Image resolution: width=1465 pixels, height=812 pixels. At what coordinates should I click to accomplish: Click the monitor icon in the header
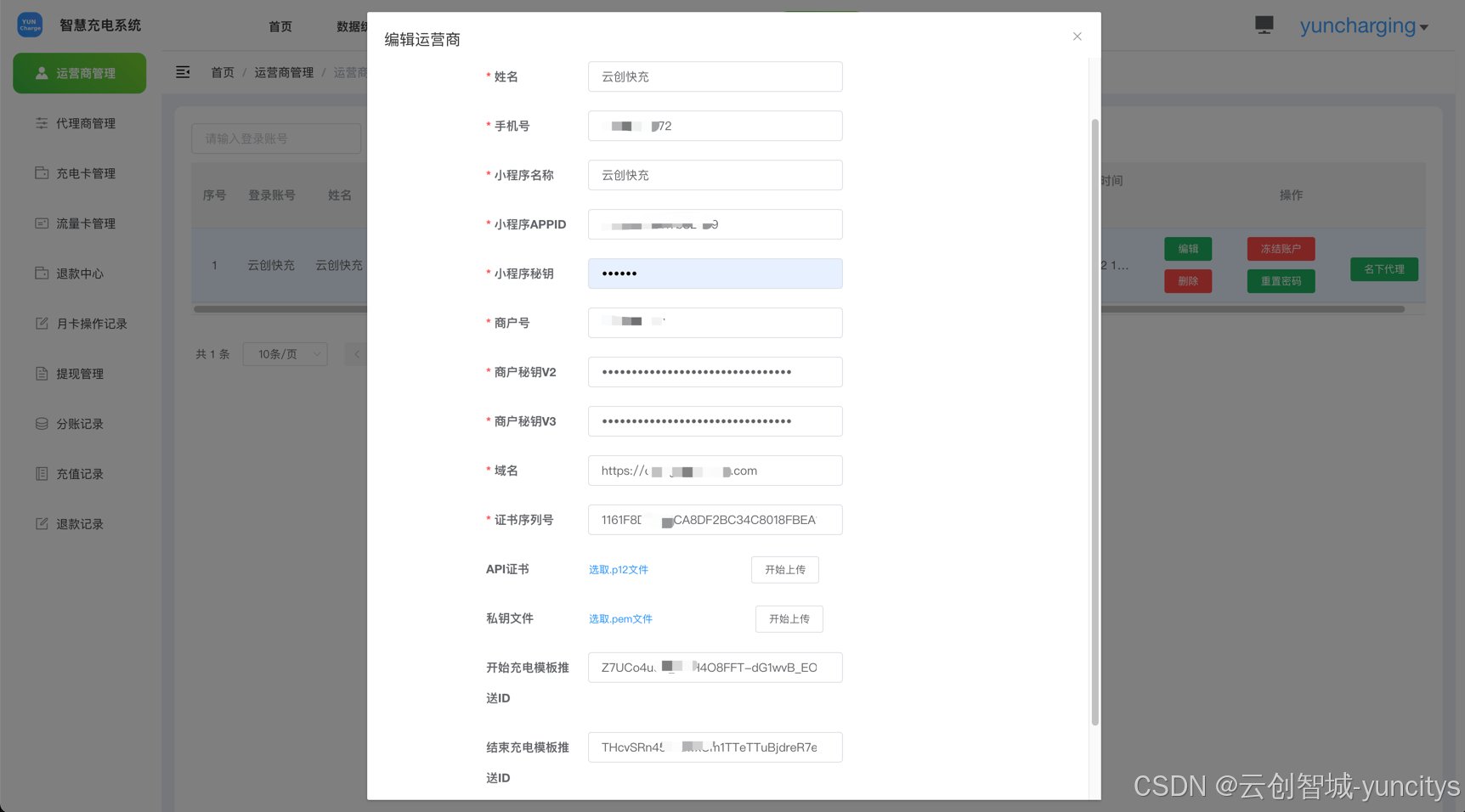click(1264, 25)
